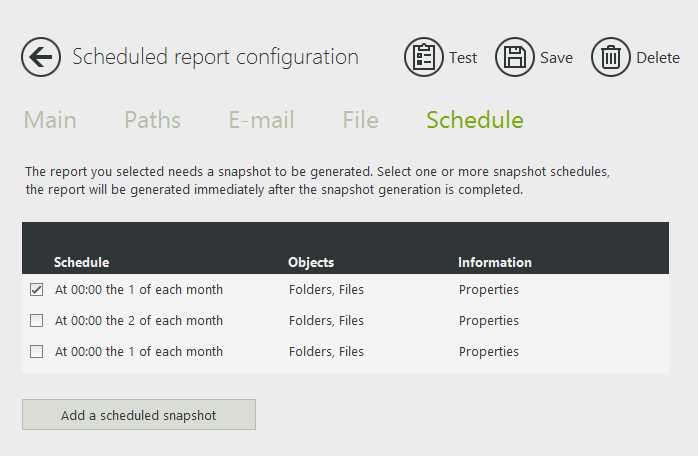
Task: Click the Save floppy disk icon
Action: (x=515, y=57)
